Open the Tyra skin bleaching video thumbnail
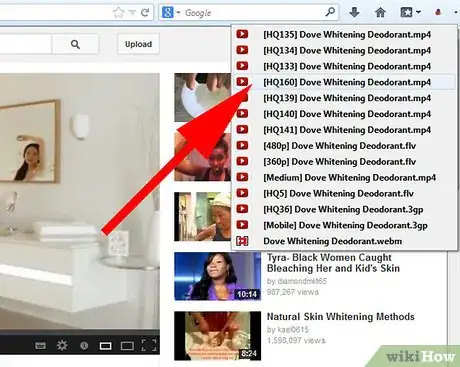 click(x=217, y=276)
